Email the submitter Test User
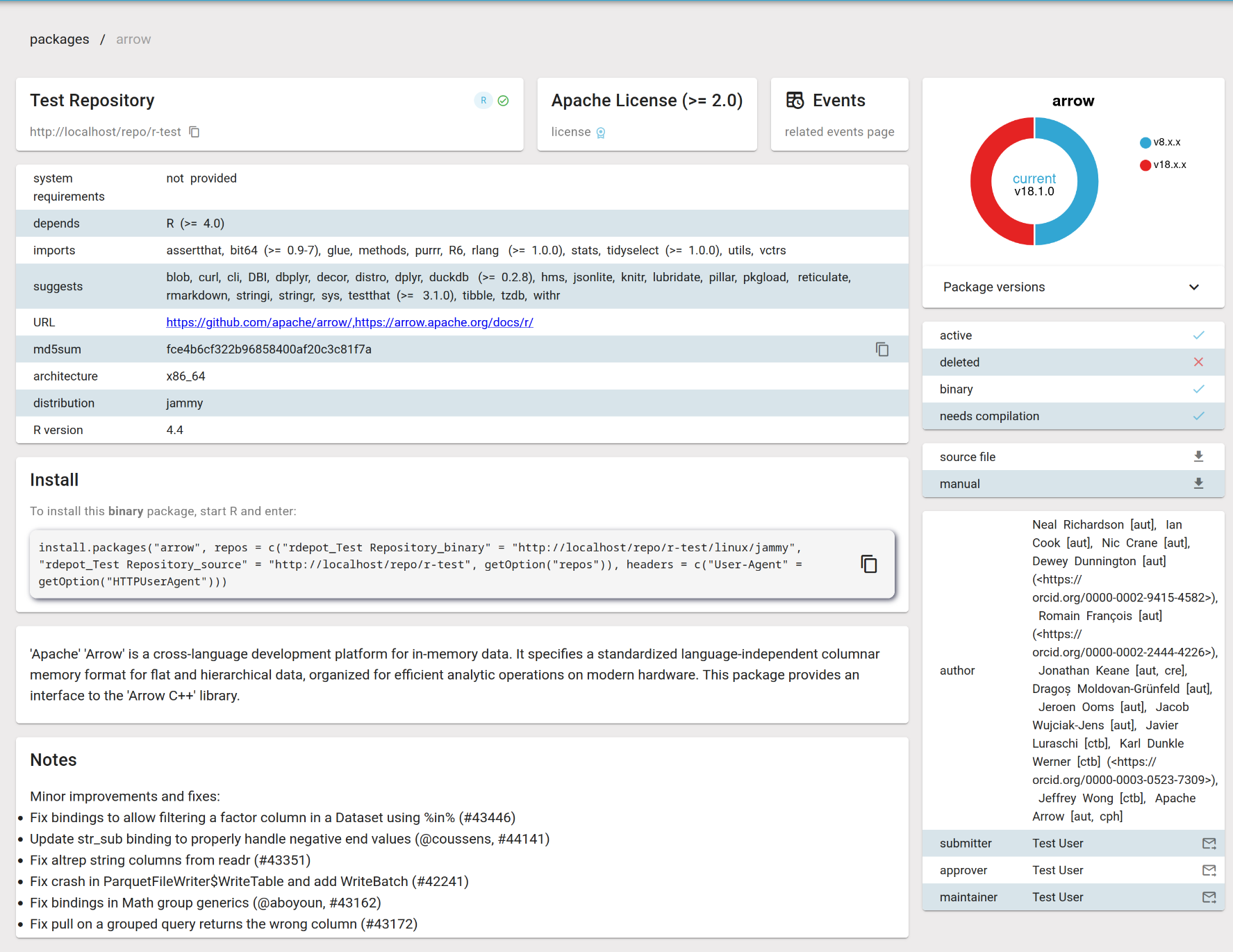 pyautogui.click(x=1209, y=843)
